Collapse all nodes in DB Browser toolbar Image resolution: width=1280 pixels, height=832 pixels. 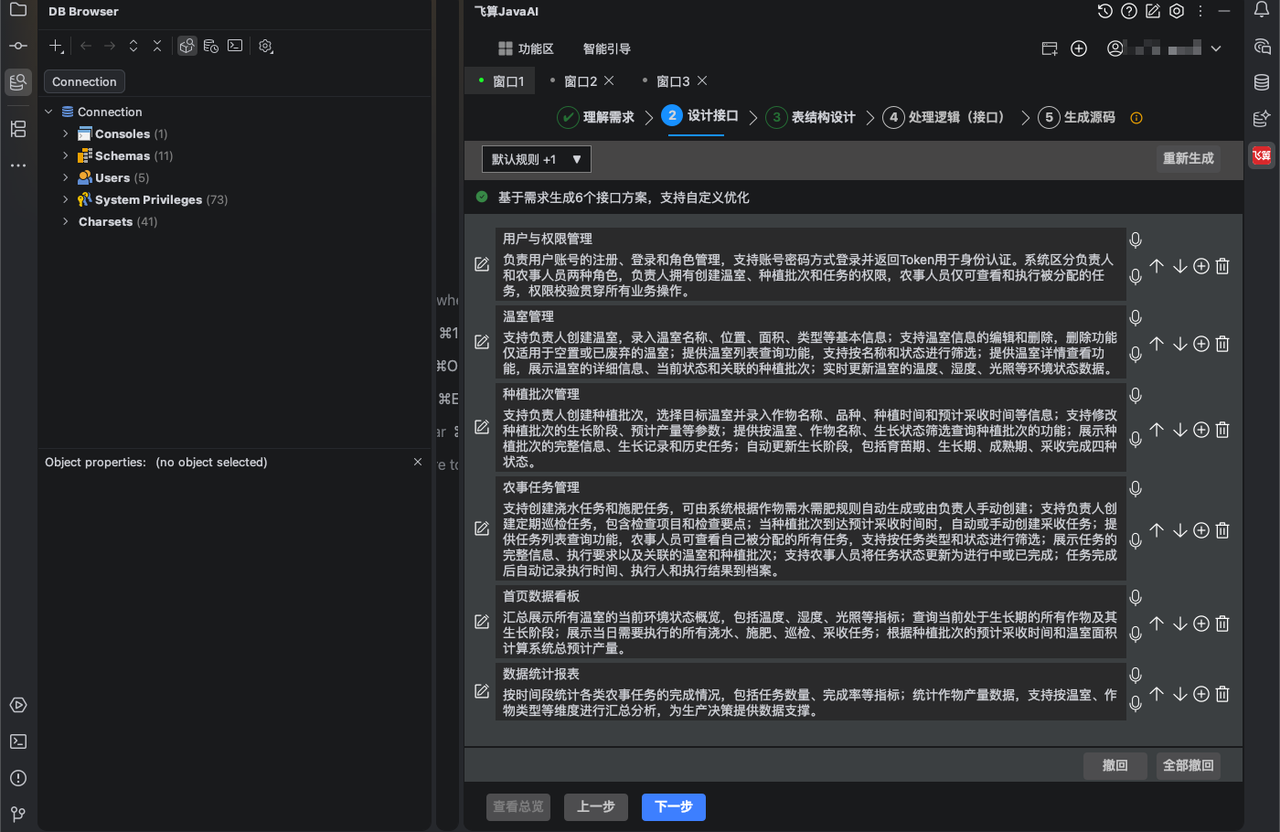157,46
